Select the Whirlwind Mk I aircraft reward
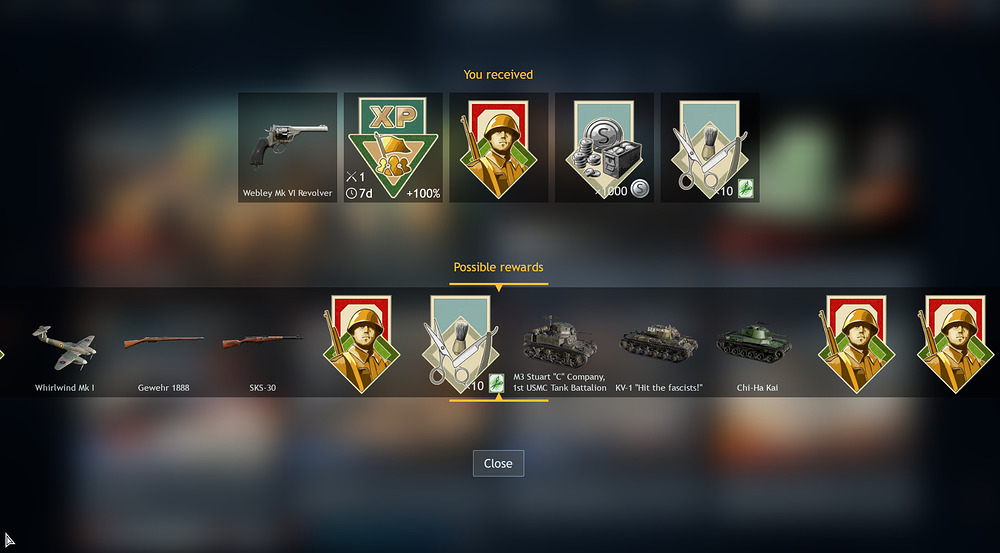The width and height of the screenshot is (1000, 553). [x=64, y=356]
